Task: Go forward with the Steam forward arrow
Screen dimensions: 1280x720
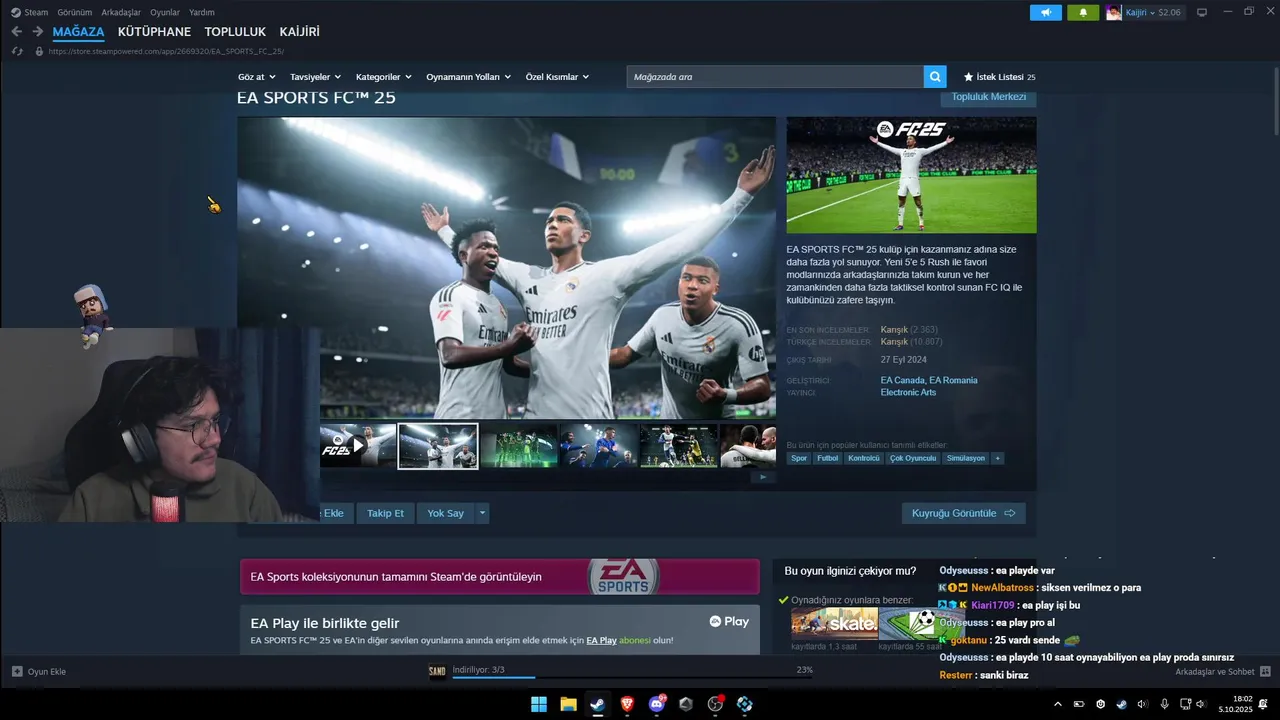Action: (x=38, y=32)
